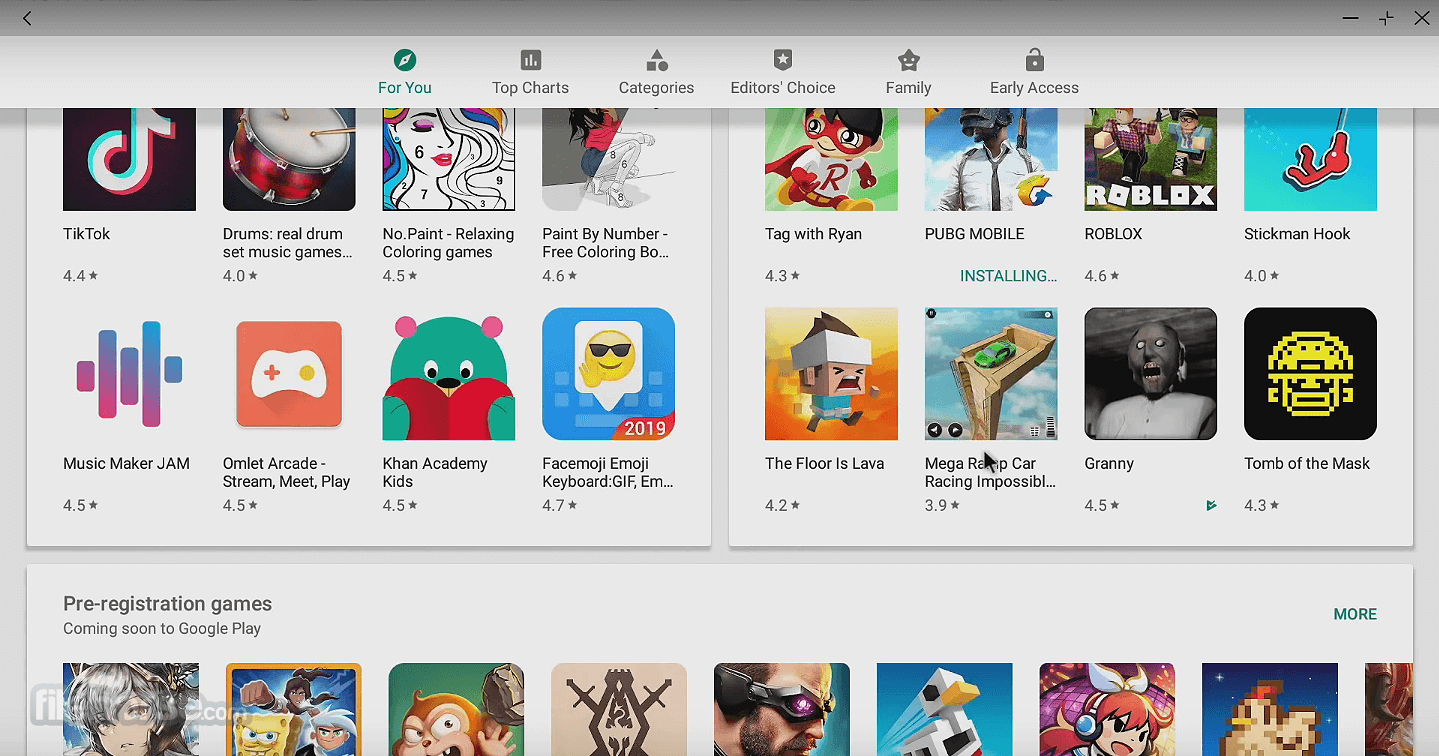The image size is (1439, 756).
Task: Click the 3.9 rating under Mega Ramp
Action: (x=942, y=506)
